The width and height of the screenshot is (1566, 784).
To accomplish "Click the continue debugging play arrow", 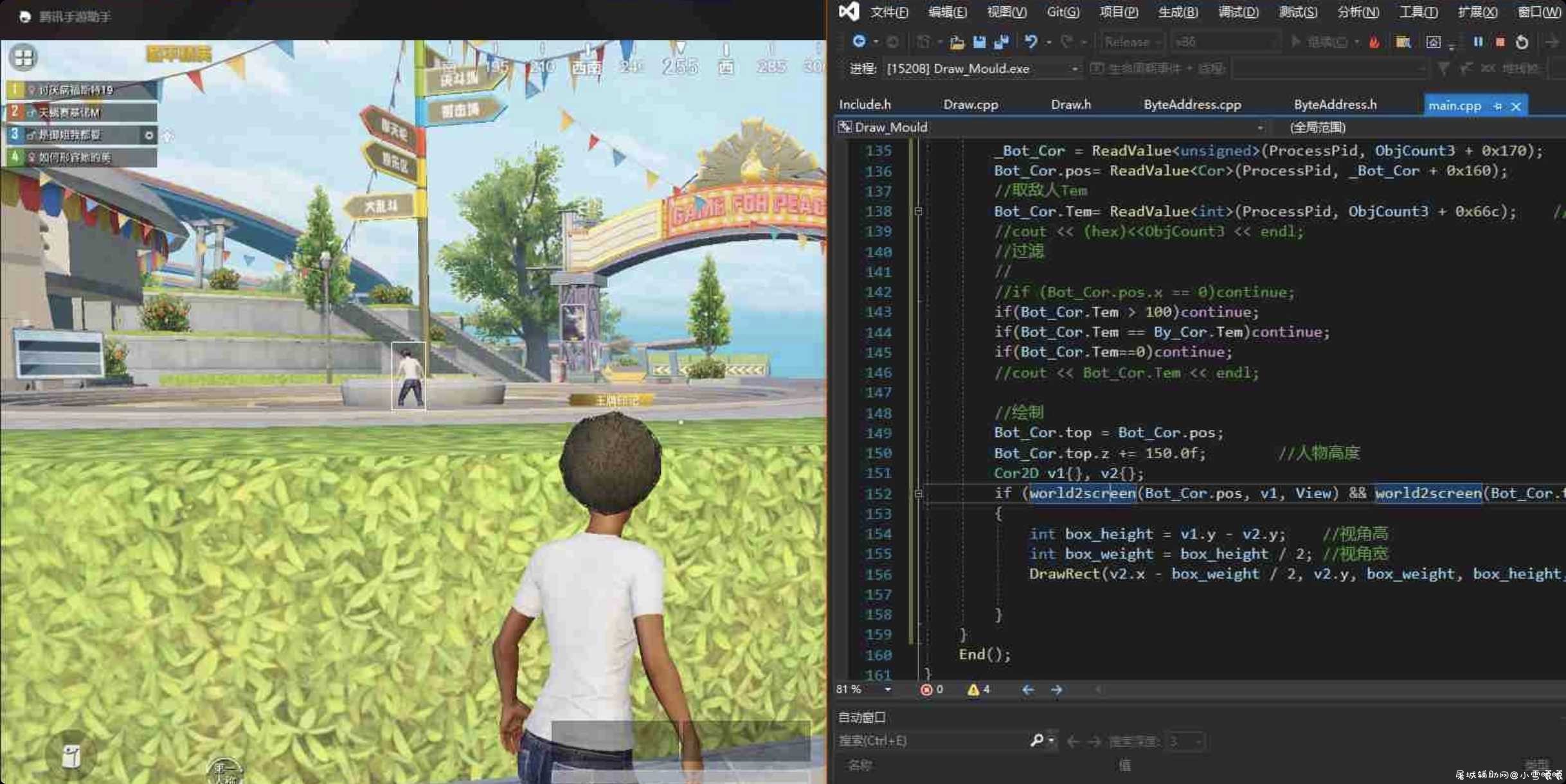I will click(1295, 42).
